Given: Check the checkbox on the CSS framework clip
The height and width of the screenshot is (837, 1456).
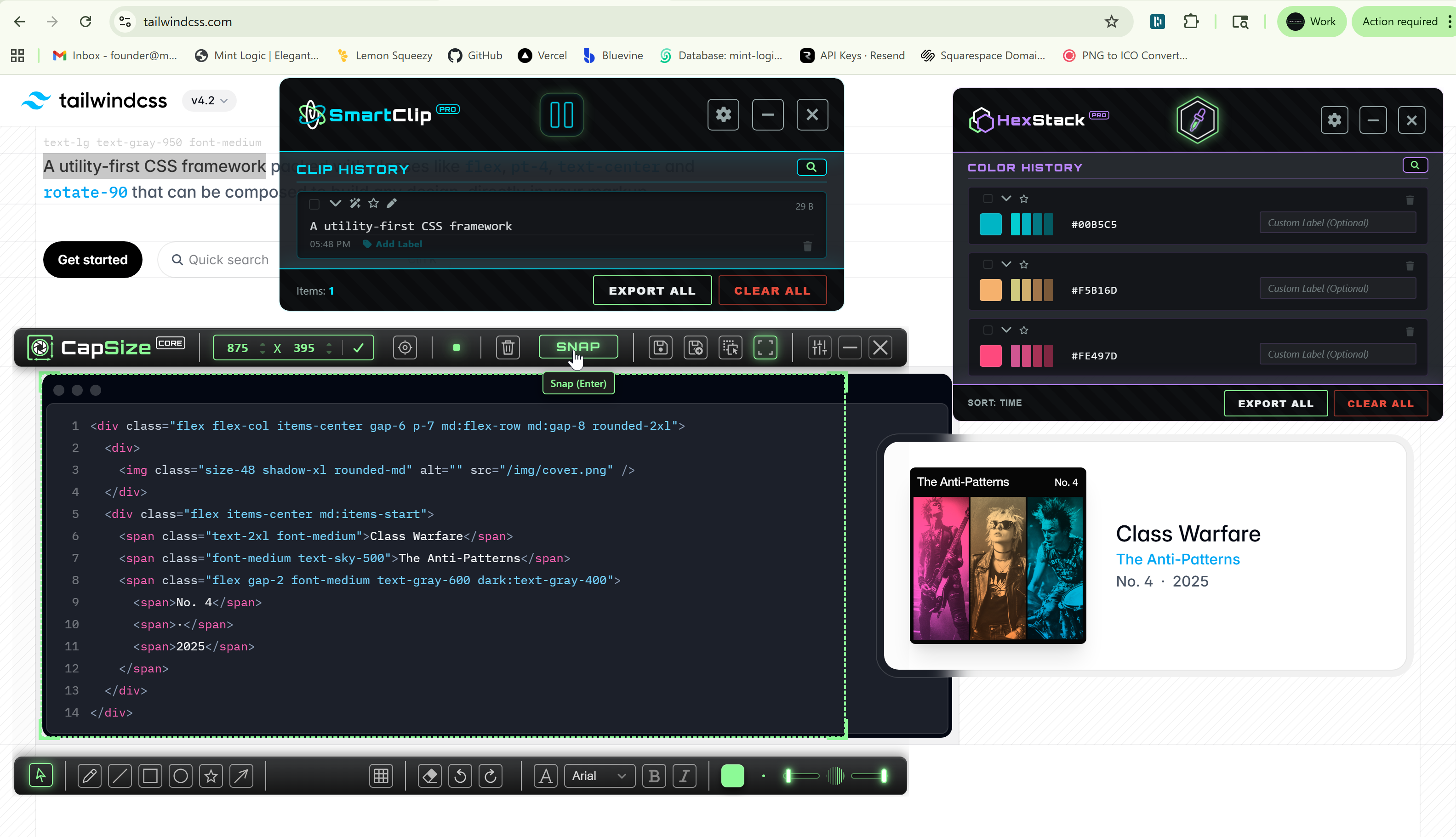Looking at the screenshot, I should pyautogui.click(x=314, y=204).
